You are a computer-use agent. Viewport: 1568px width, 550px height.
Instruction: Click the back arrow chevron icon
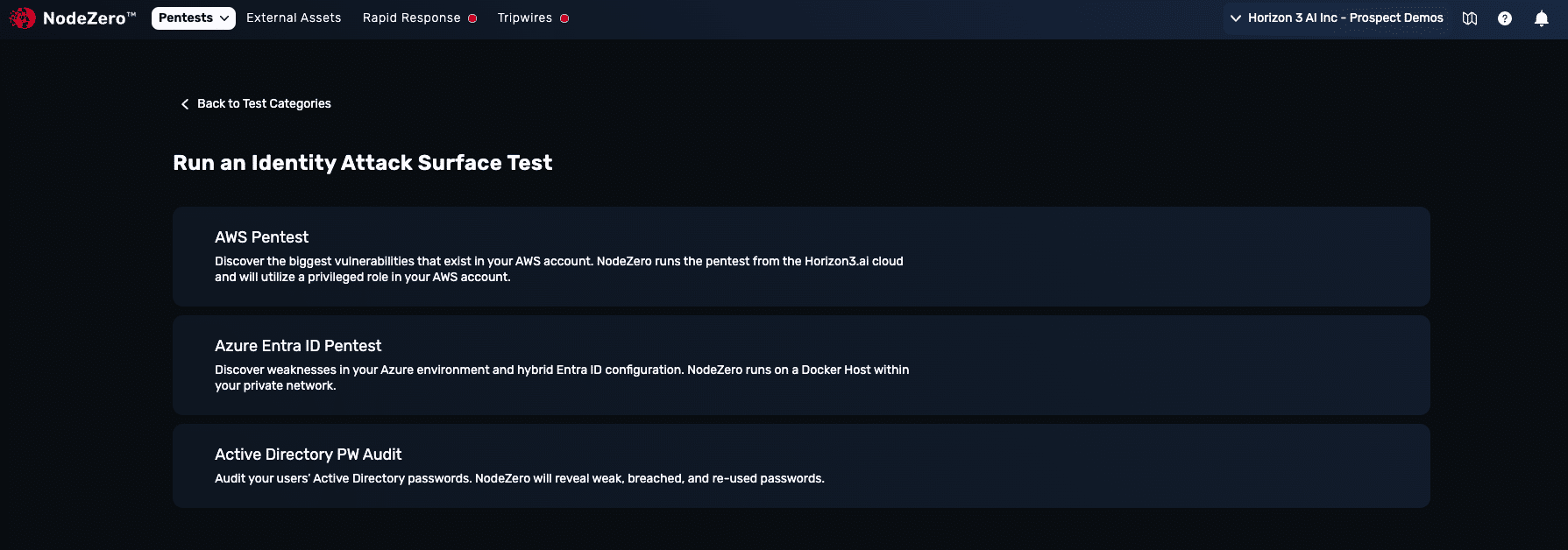click(x=185, y=104)
